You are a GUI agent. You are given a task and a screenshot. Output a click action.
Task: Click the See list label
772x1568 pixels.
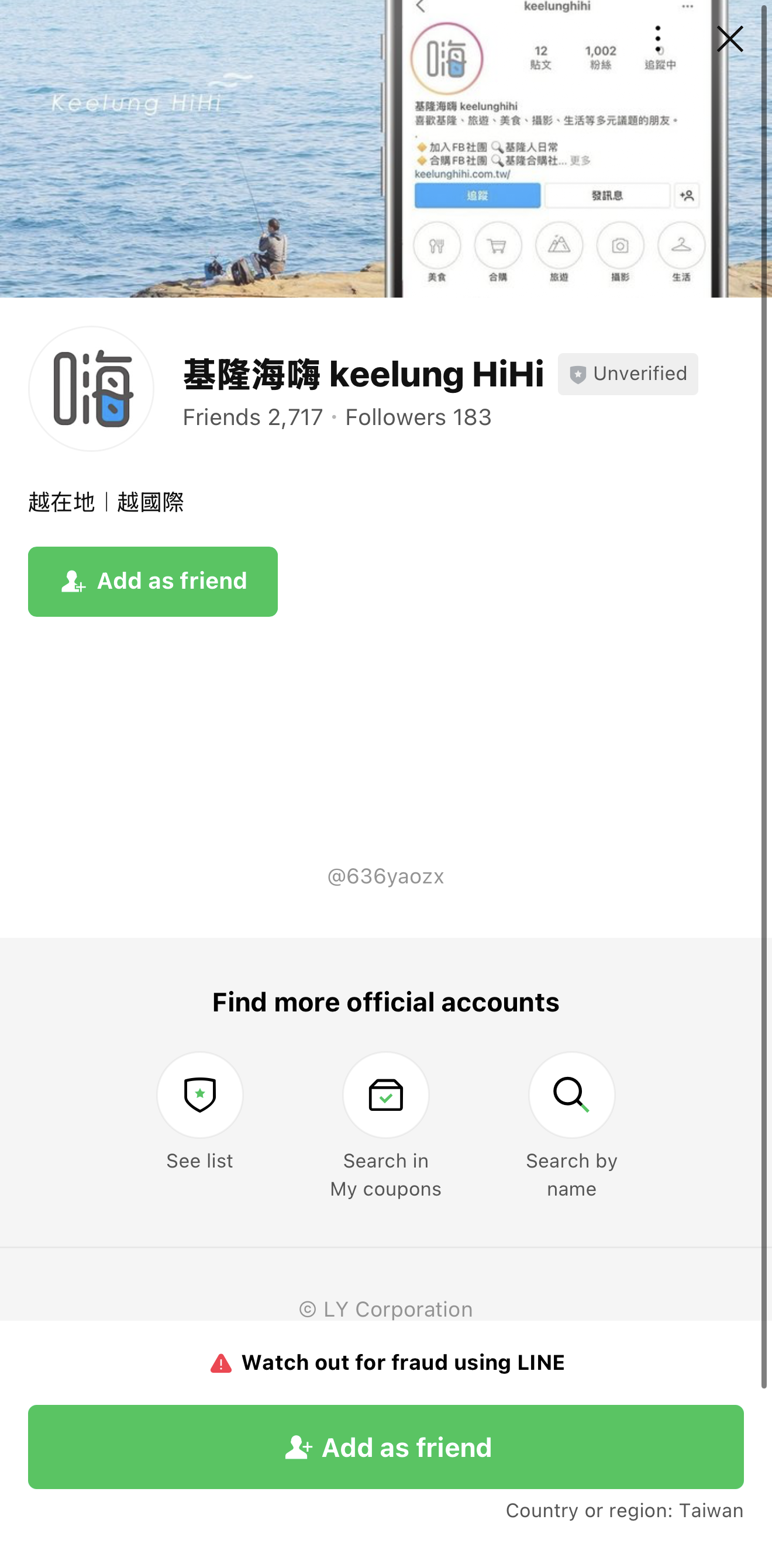coord(199,1161)
